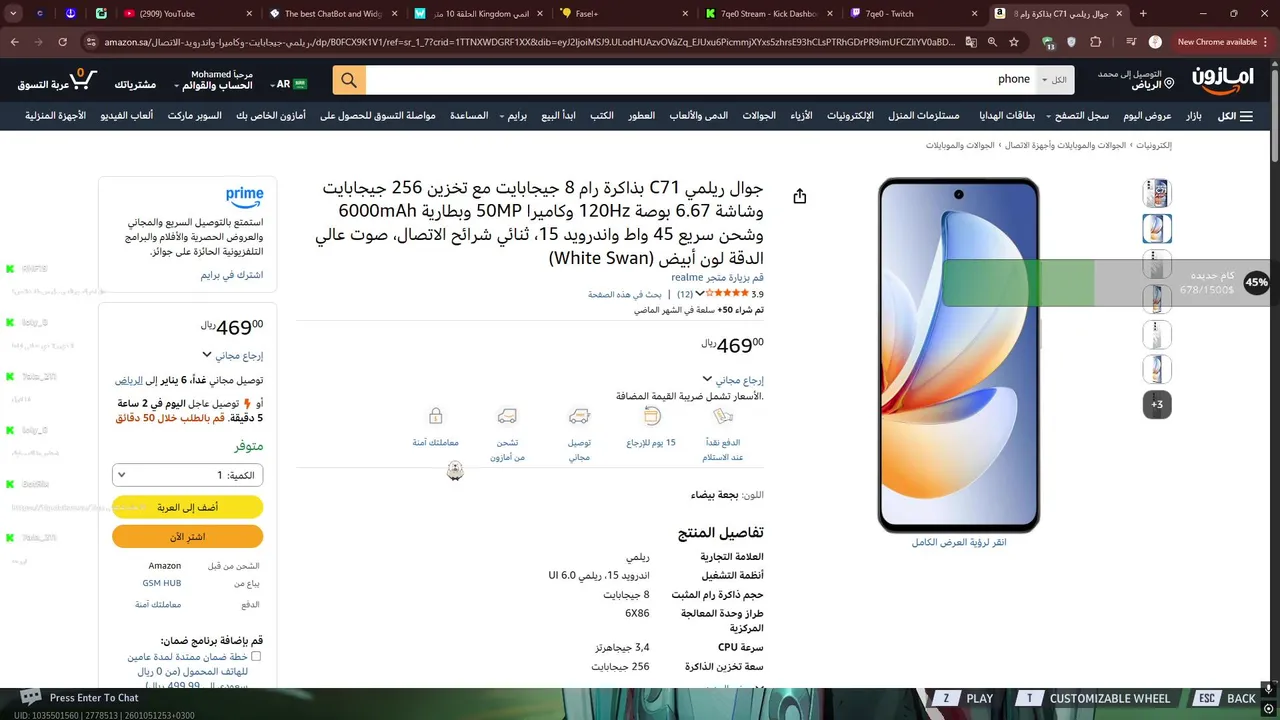The image size is (1280, 720).
Task: Expand الحساب والقوائم account menu
Action: 213,80
